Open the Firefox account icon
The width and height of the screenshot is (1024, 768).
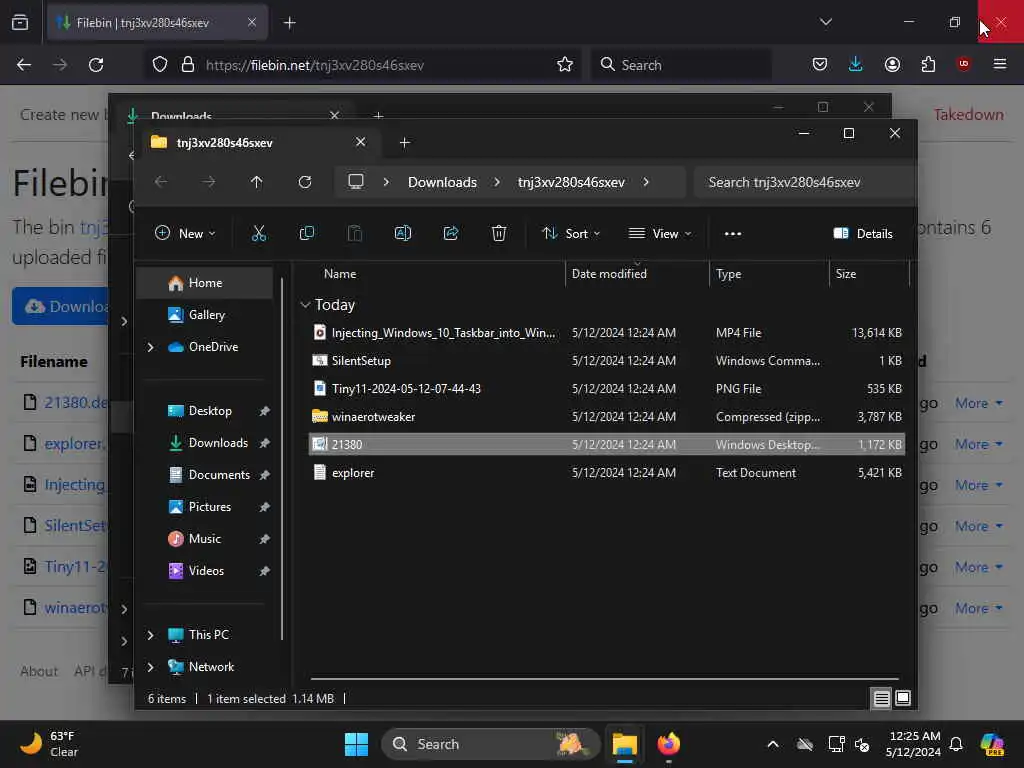pos(892,64)
